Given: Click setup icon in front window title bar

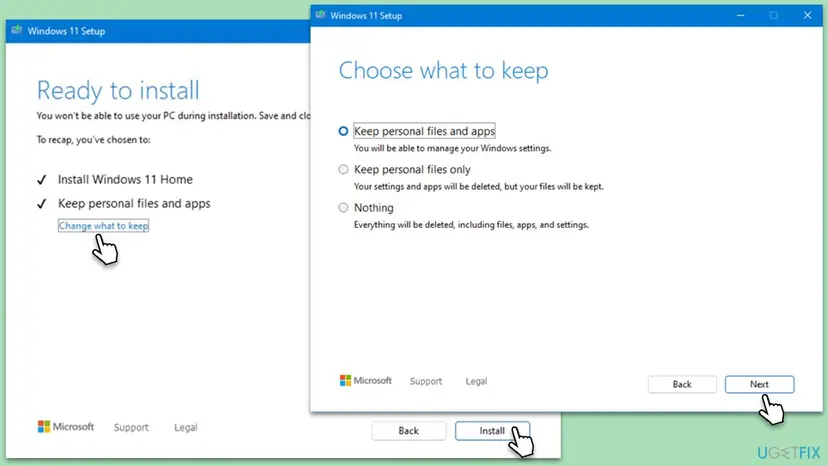Looking at the screenshot, I should coord(321,15).
